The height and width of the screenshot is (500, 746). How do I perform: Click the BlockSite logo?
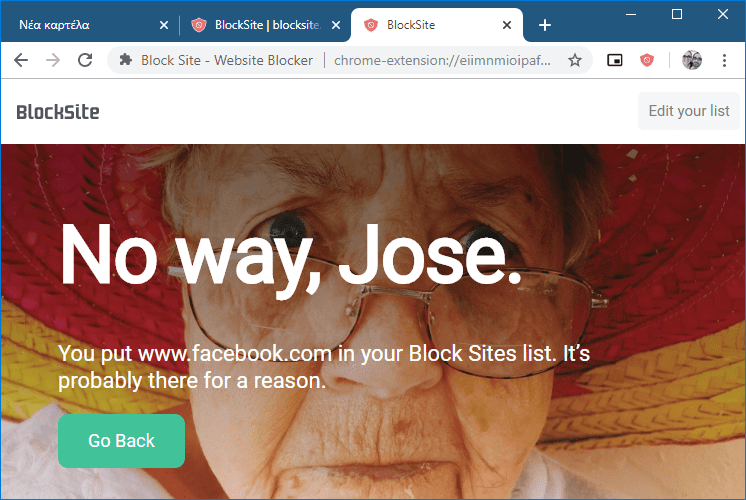58,112
